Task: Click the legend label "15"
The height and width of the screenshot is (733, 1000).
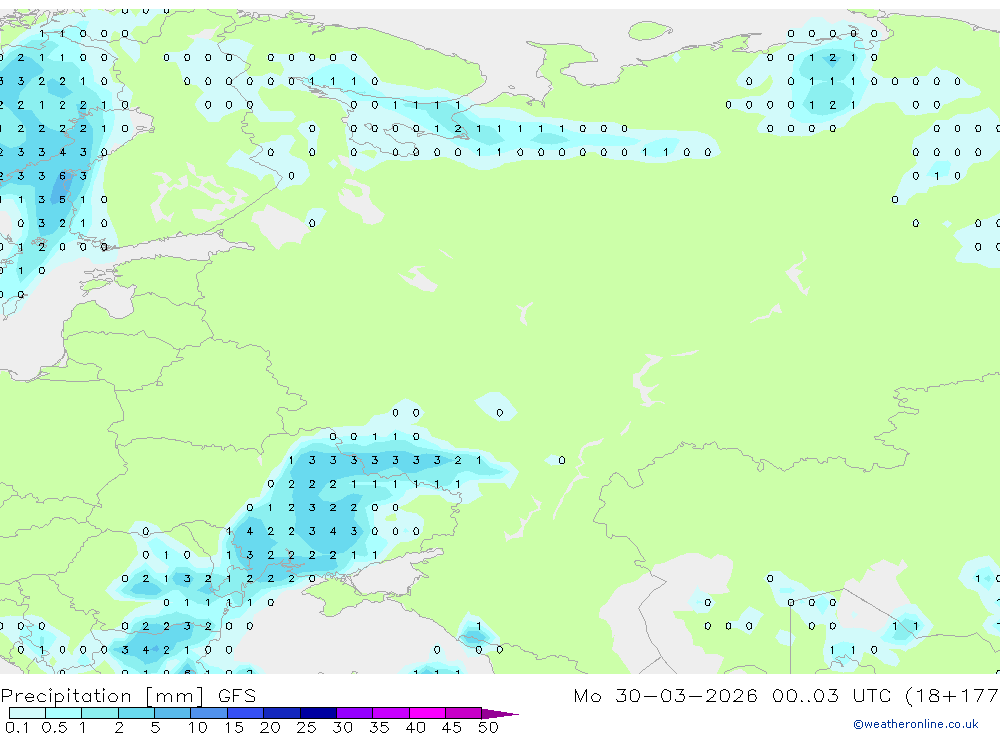Action: tap(234, 727)
